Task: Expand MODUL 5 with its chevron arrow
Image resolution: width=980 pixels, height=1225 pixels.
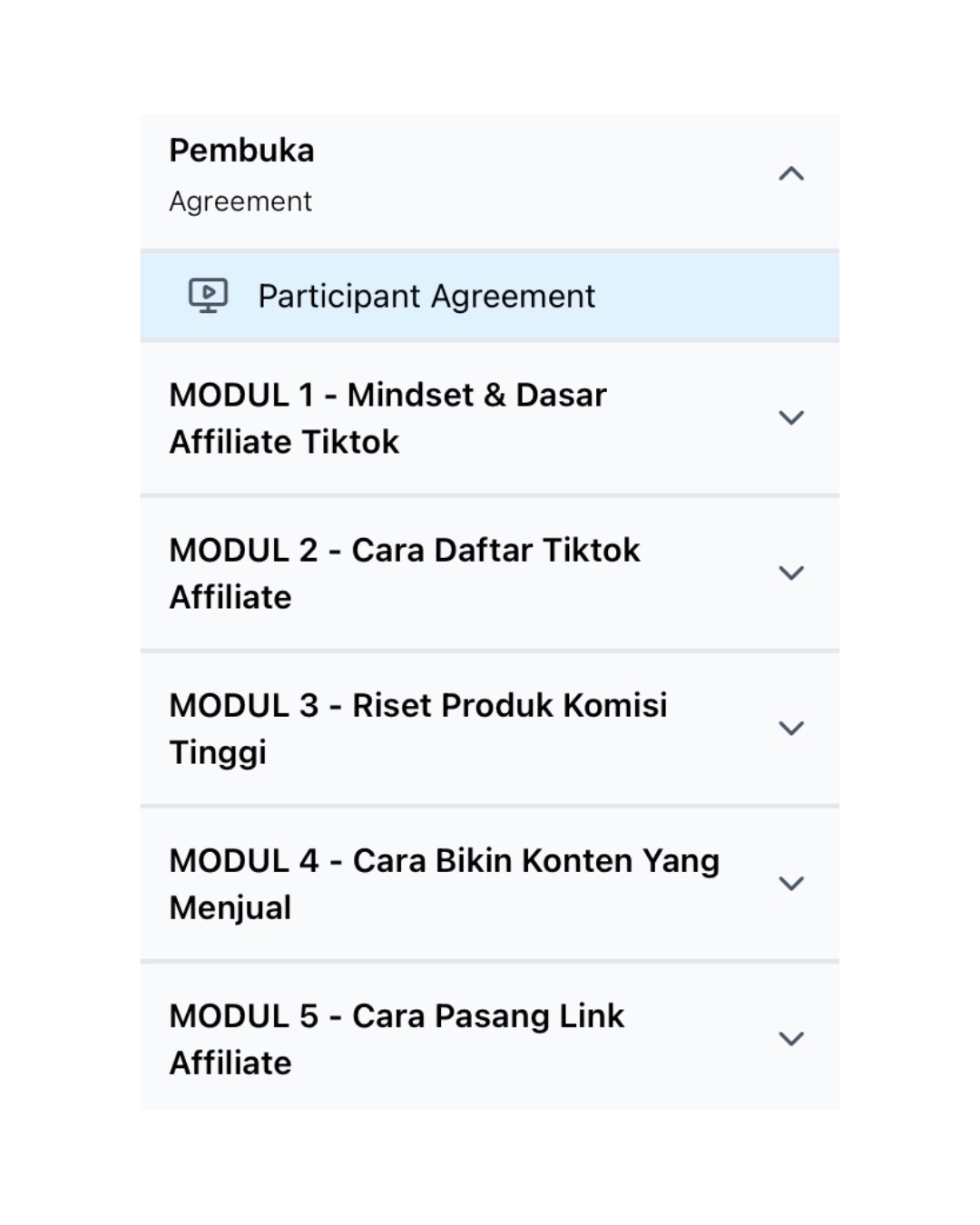Action: tap(791, 1038)
